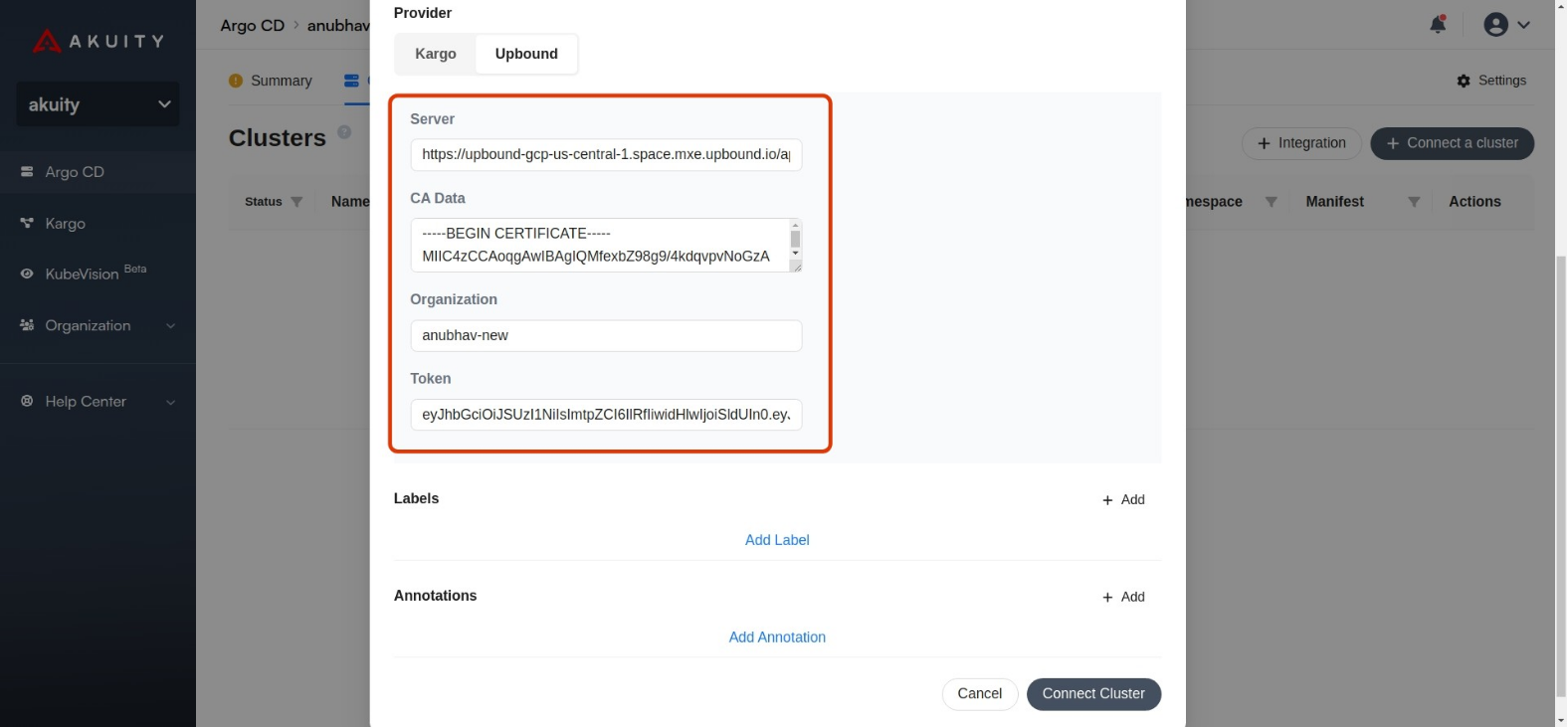Click the CA Data scrollbar thumb
The height and width of the screenshot is (727, 1568).
click(795, 239)
